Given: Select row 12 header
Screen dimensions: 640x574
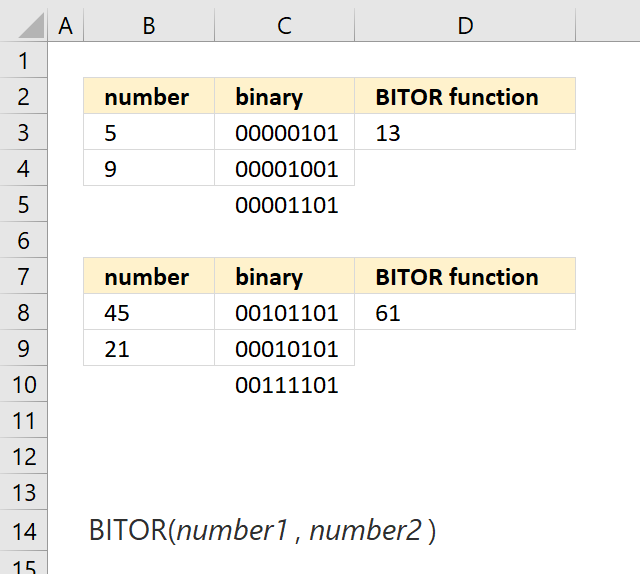Looking at the screenshot, I should click(x=24, y=456).
